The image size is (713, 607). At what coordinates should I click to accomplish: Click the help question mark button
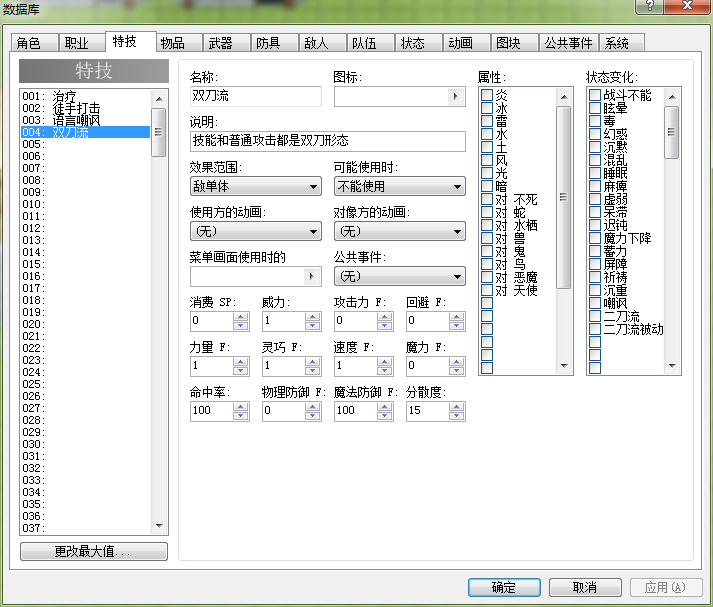[x=649, y=6]
